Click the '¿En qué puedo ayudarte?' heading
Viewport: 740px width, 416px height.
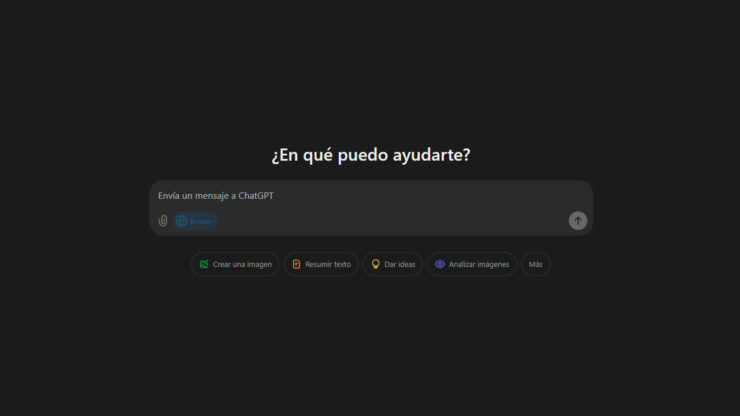(x=371, y=155)
